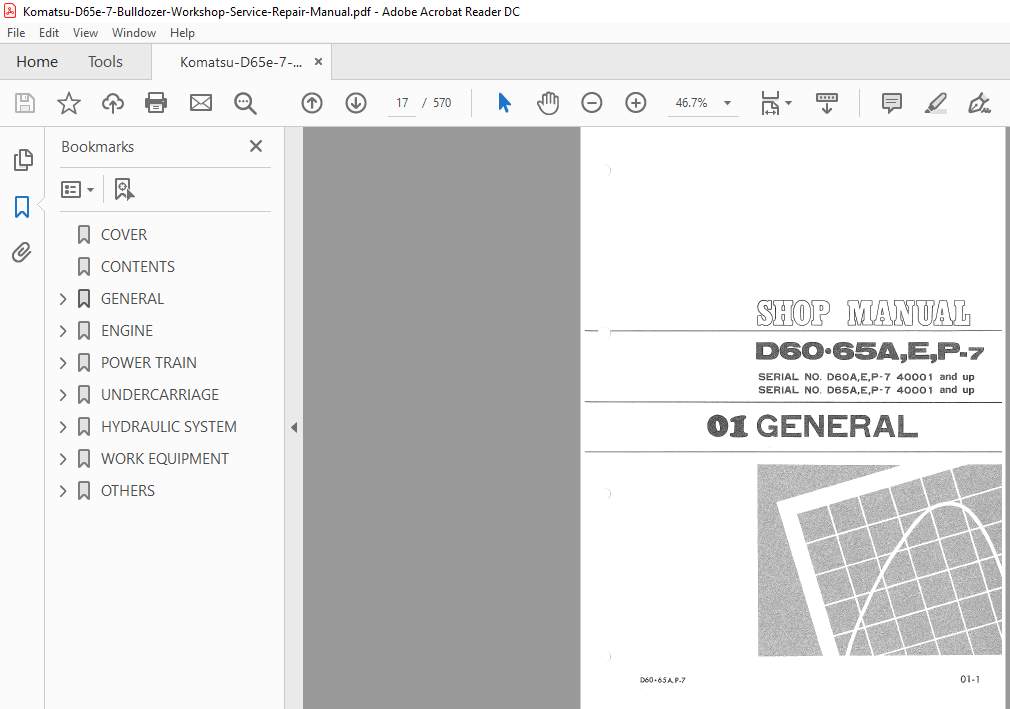The image size is (1010, 709).
Task: Expand the ENGINE bookmark
Action: pyautogui.click(x=63, y=331)
